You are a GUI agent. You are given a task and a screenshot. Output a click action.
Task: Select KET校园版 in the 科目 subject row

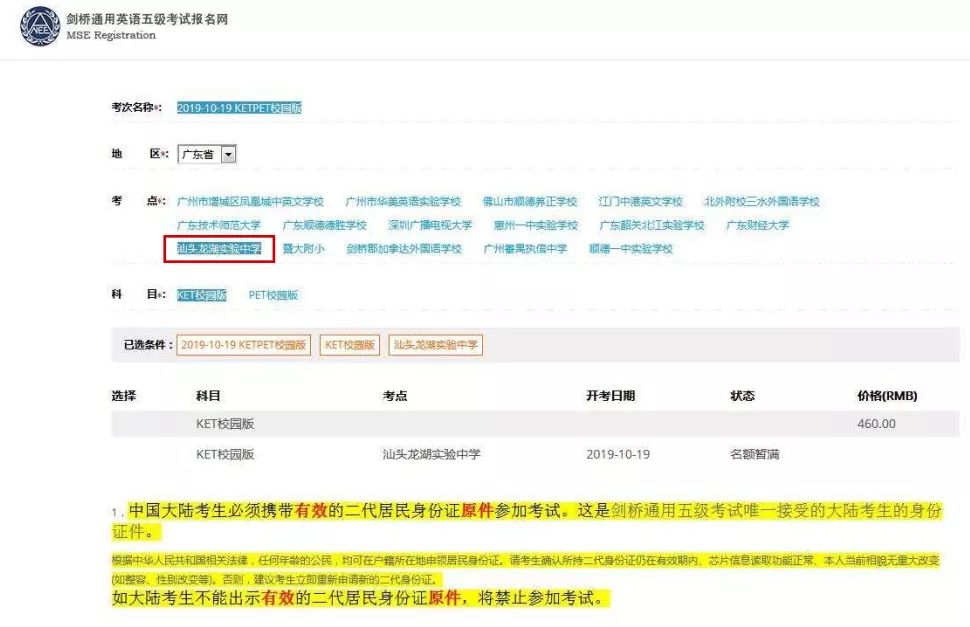point(202,295)
